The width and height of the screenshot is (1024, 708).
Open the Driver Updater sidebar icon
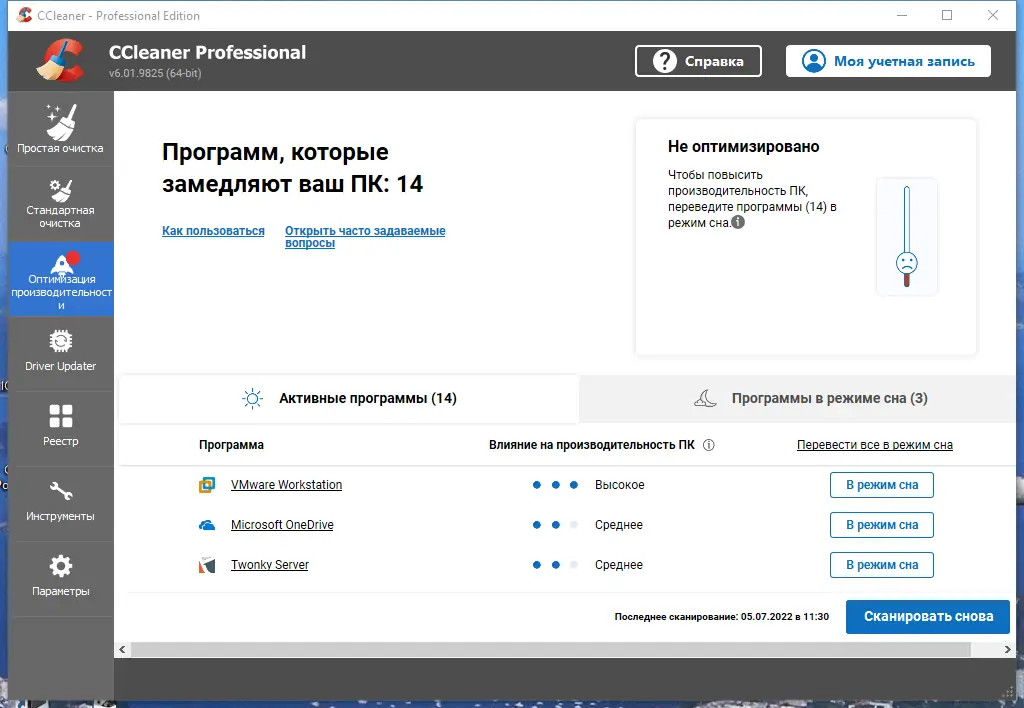point(61,353)
